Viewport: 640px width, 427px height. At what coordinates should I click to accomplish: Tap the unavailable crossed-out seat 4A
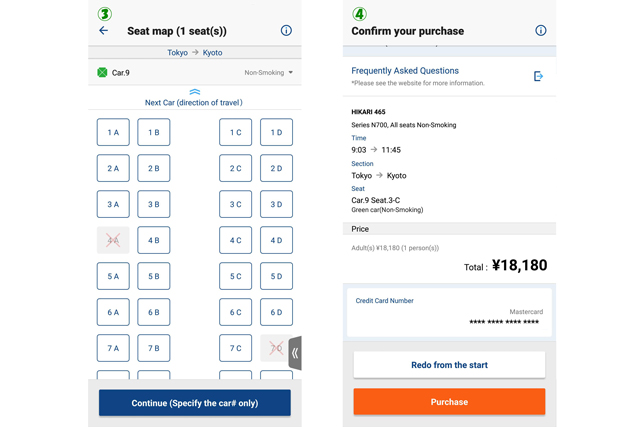point(113,240)
